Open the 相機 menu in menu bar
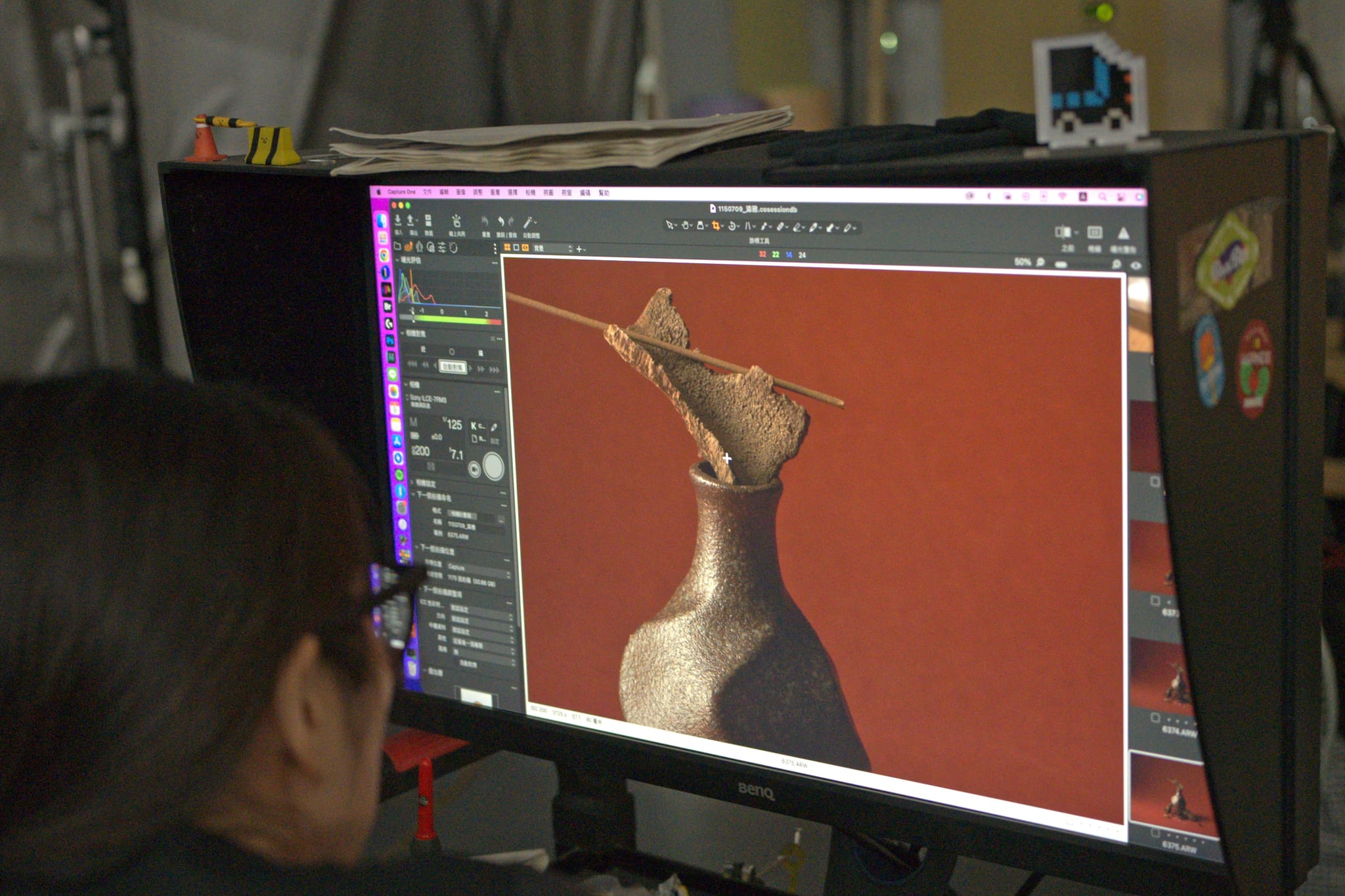This screenshot has width=1345, height=896. click(530, 192)
